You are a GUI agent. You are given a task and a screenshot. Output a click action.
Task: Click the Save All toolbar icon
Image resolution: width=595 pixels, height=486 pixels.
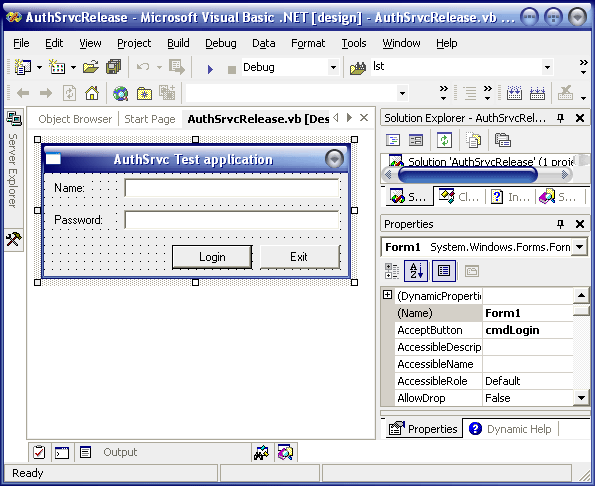coord(113,67)
